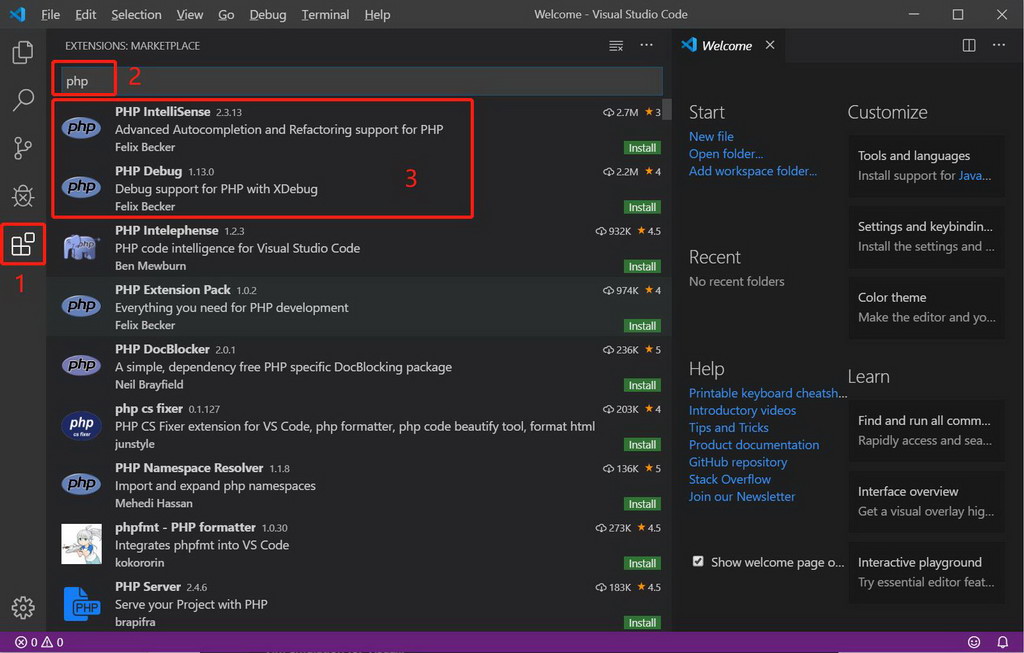Open Introductory videos link
This screenshot has height=653, width=1024.
pyautogui.click(x=743, y=410)
